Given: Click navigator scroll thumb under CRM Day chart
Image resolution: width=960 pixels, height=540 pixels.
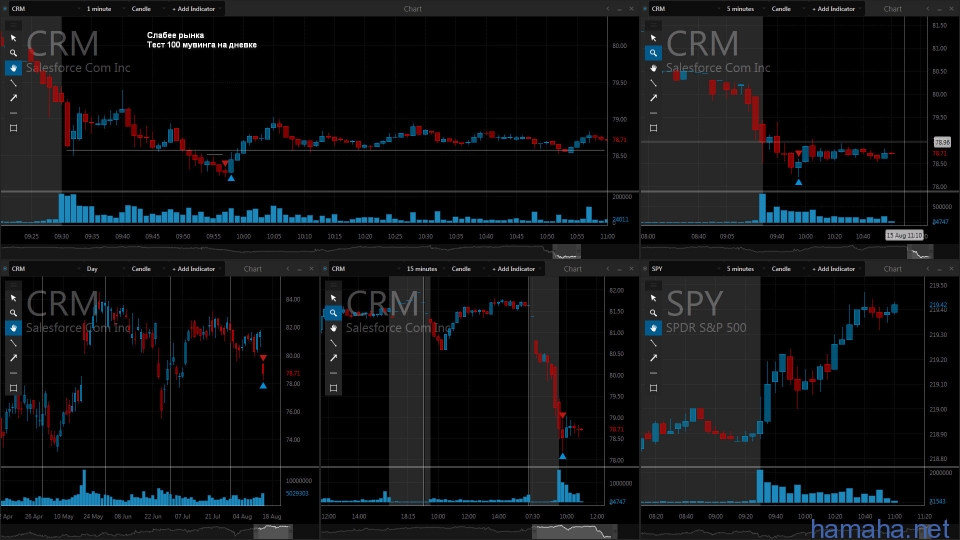Looking at the screenshot, I should [273, 531].
